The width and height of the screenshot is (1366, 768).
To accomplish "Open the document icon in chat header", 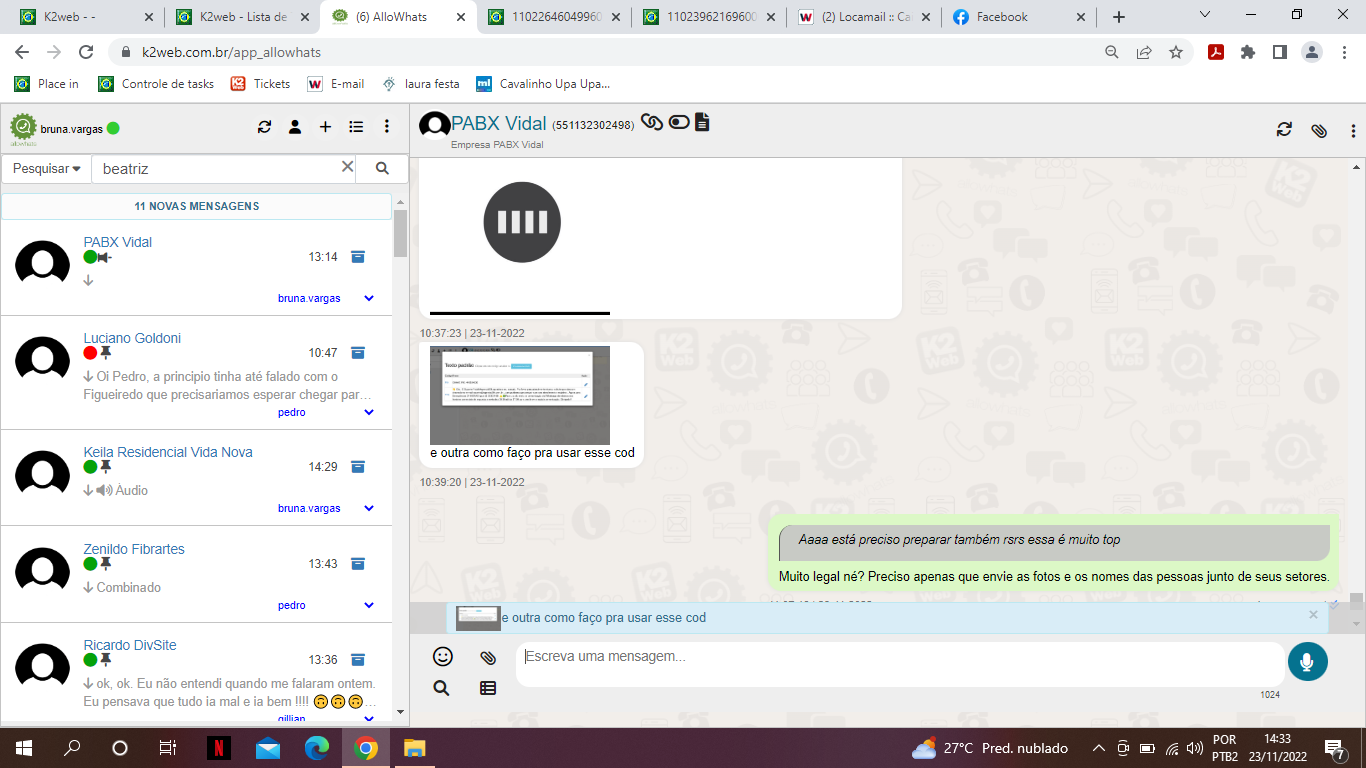I will (x=702, y=122).
